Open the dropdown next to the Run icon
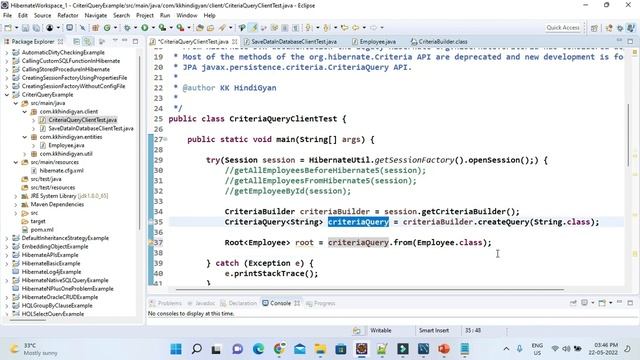This screenshot has width=640, height=360. (153, 28)
